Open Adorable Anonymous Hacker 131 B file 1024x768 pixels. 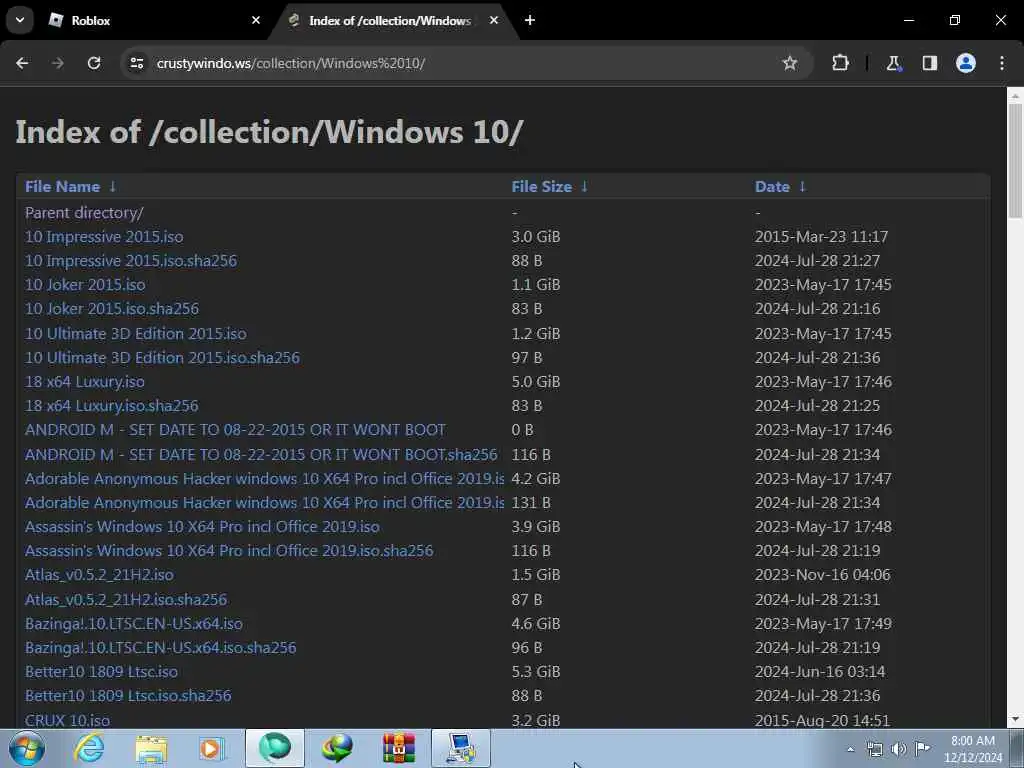[264, 503]
